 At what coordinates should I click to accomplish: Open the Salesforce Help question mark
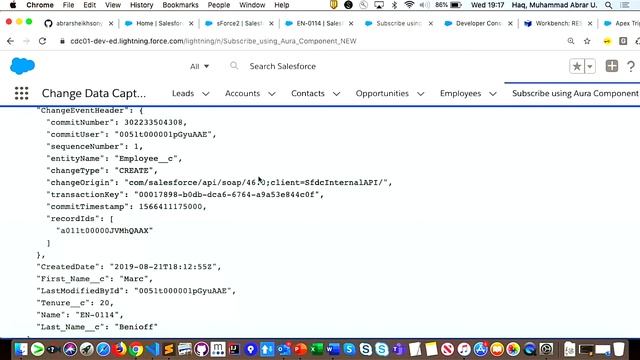(x=631, y=66)
